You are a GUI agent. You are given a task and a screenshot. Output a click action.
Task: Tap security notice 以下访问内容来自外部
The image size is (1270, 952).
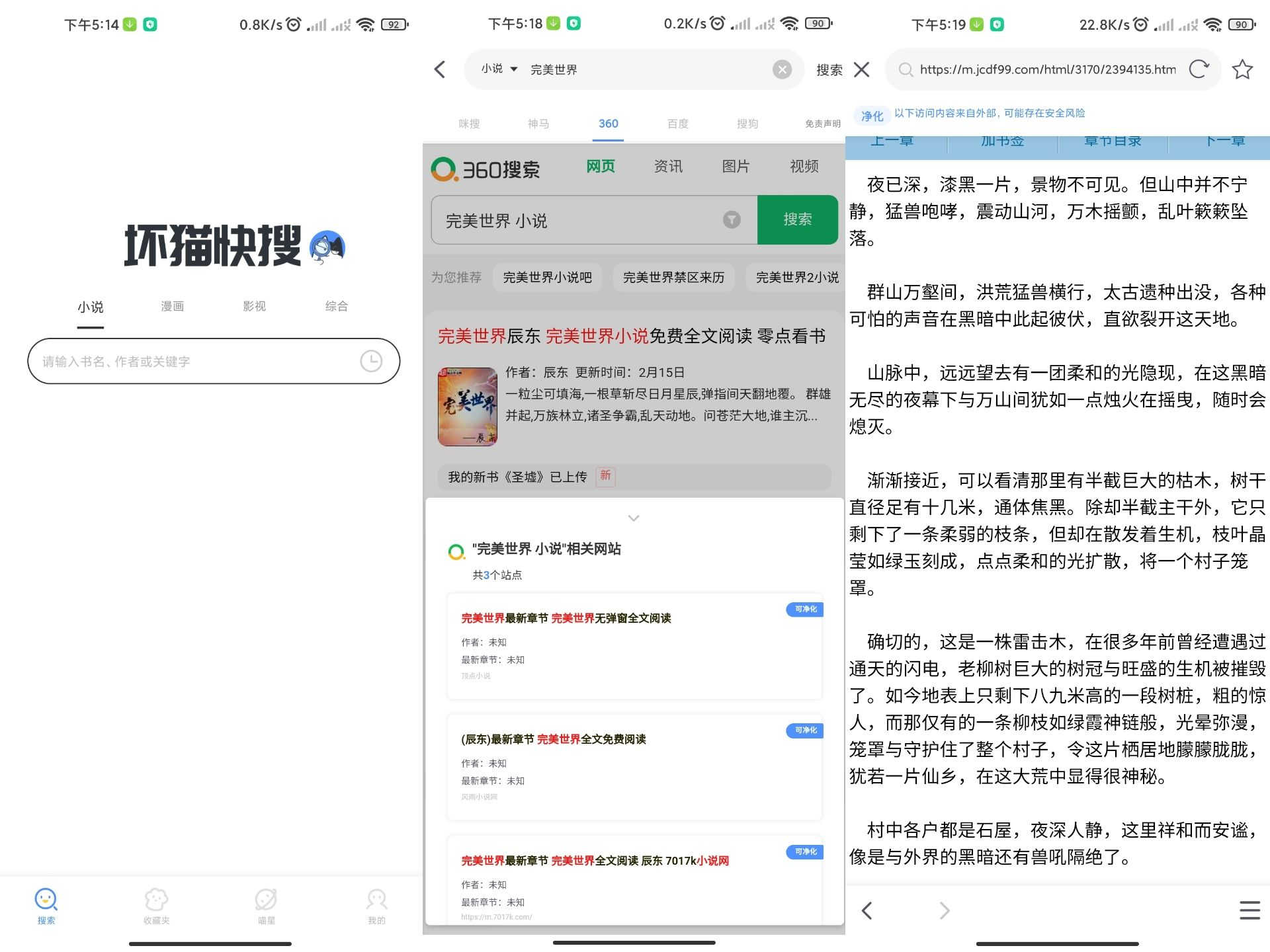(990, 113)
